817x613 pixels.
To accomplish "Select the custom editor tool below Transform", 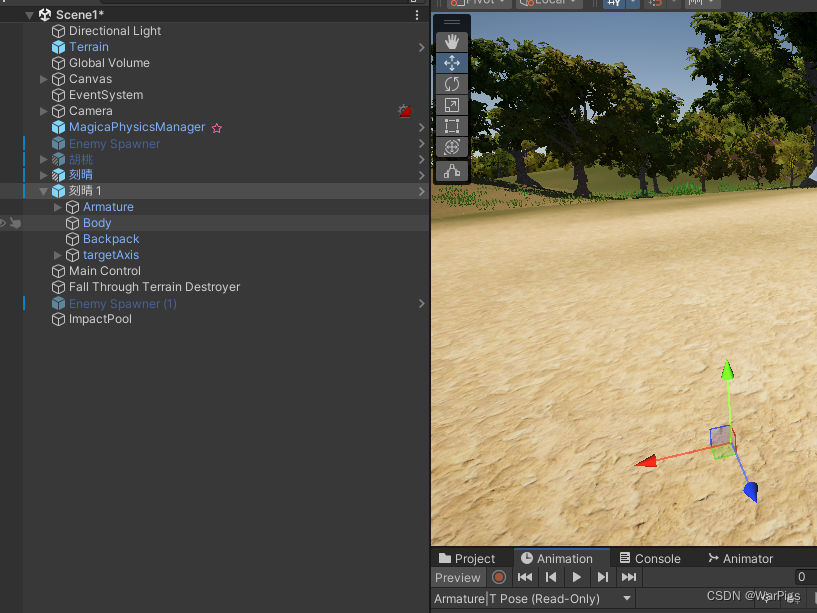I will click(451, 170).
